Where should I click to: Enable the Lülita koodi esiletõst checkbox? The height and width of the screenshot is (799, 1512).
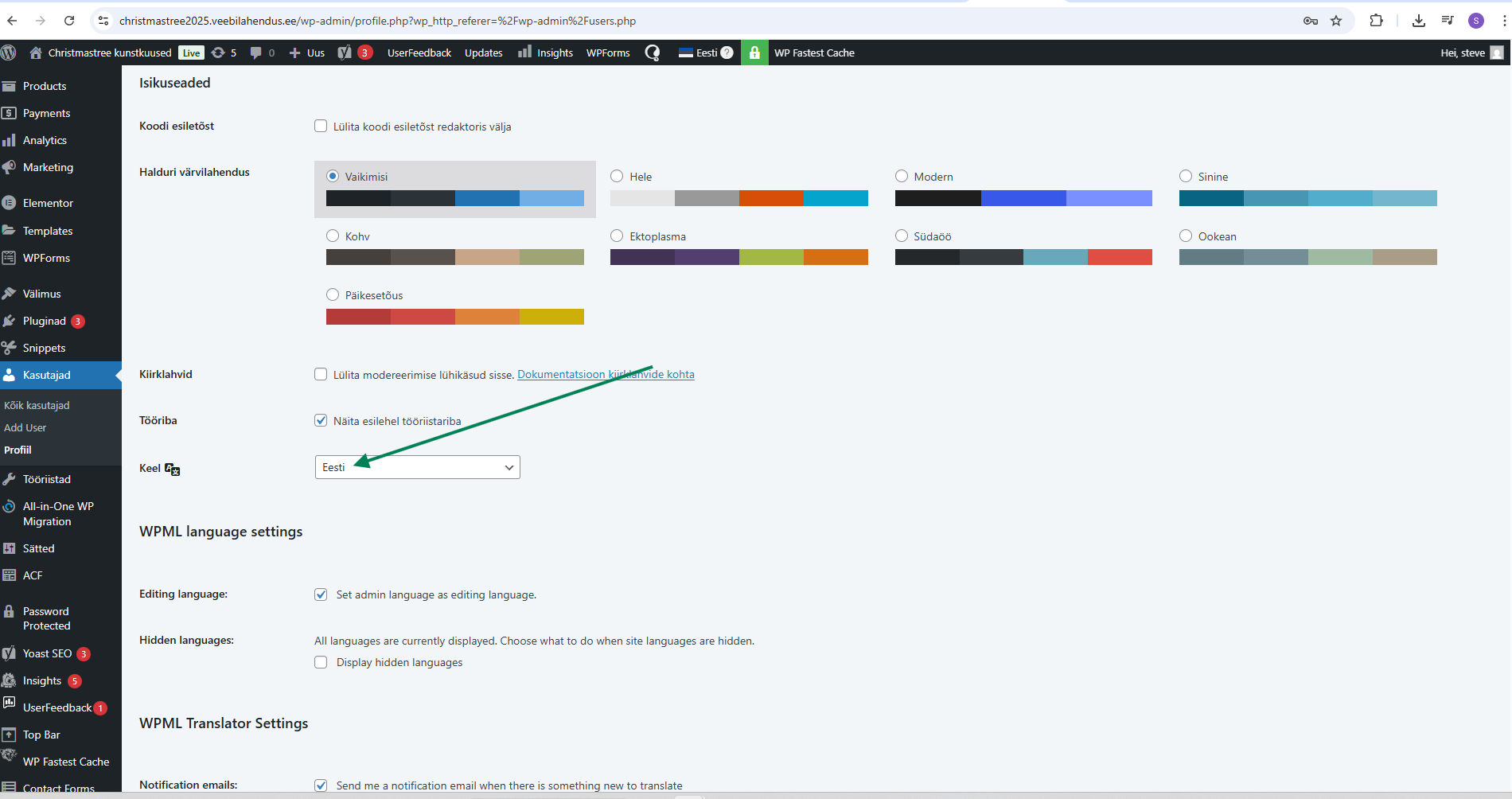coord(321,126)
